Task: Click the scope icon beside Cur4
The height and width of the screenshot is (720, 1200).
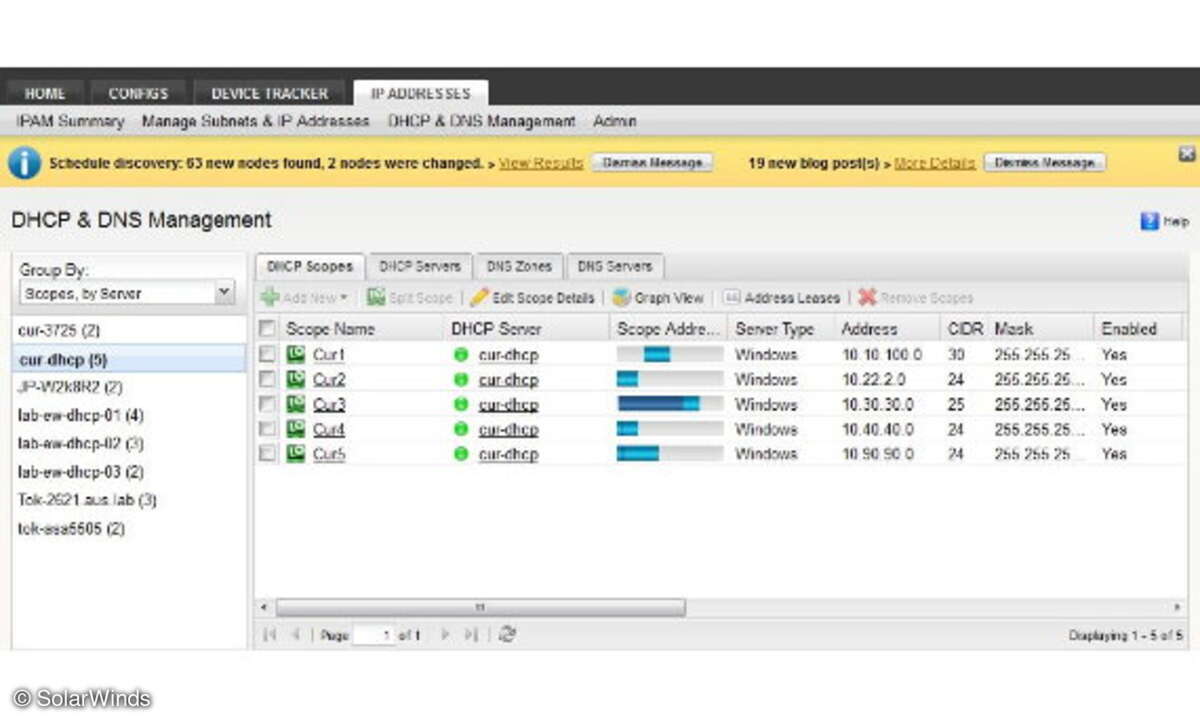Action: pyautogui.click(x=295, y=429)
